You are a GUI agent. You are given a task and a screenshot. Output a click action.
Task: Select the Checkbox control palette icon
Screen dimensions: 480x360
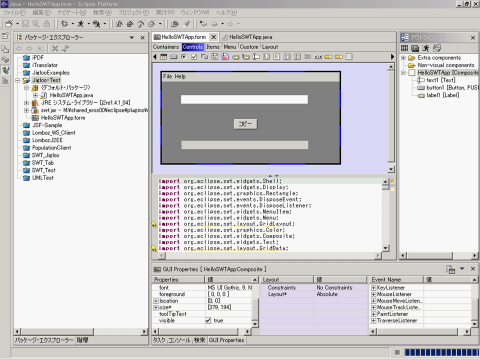194,57
